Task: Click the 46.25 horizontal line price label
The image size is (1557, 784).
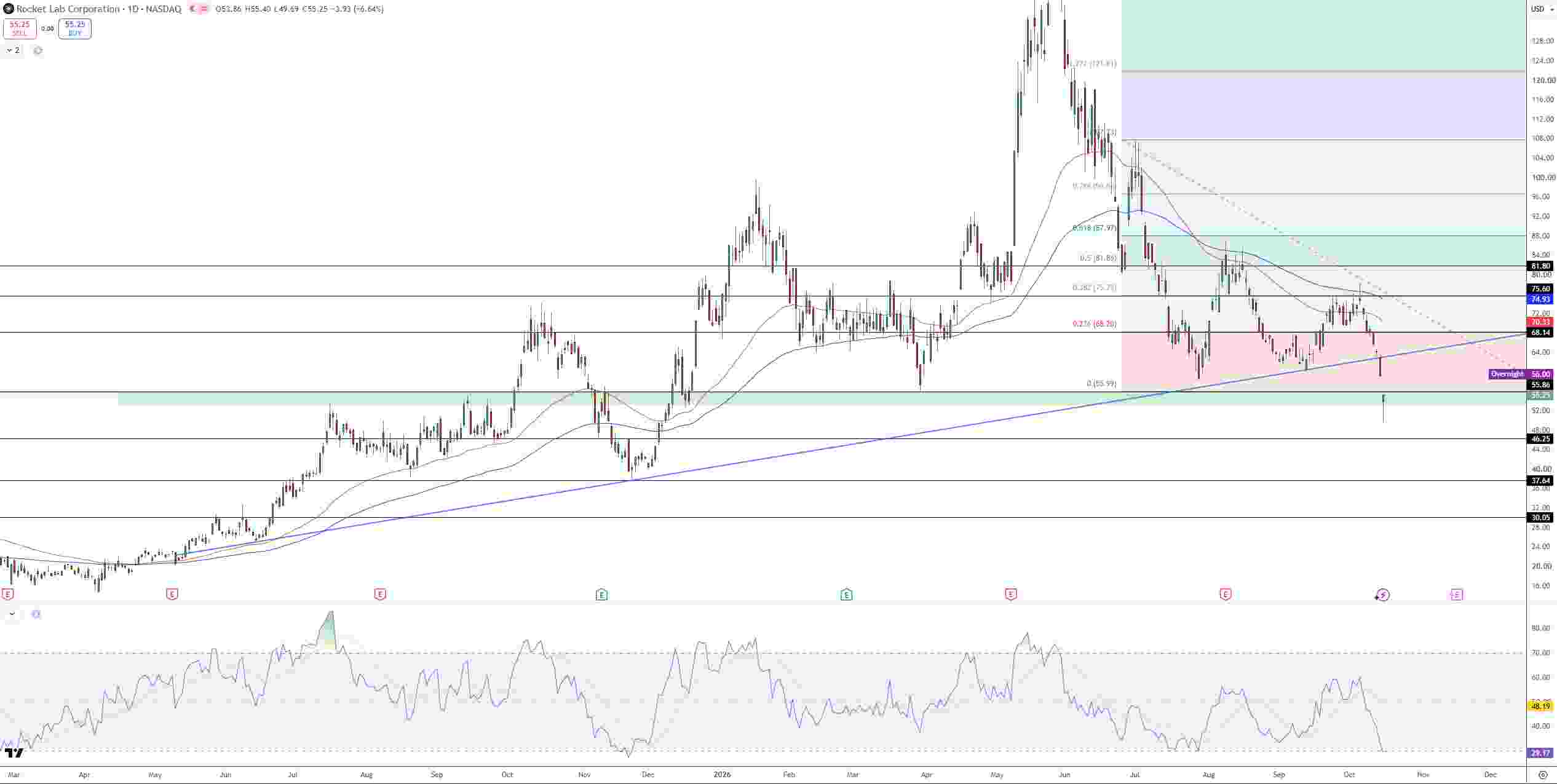Action: tap(1540, 439)
